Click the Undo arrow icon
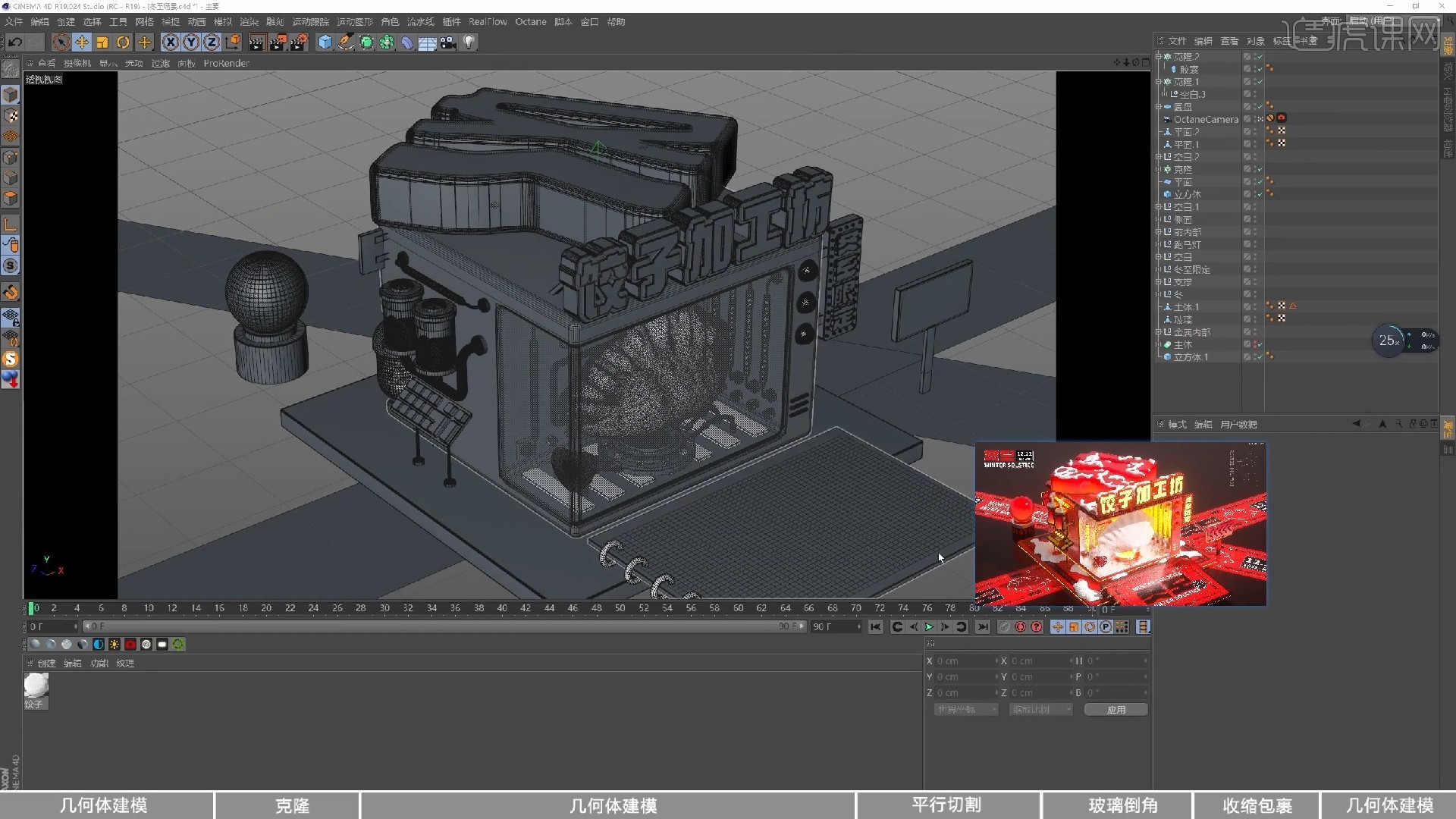This screenshot has height=819, width=1456. tap(15, 42)
